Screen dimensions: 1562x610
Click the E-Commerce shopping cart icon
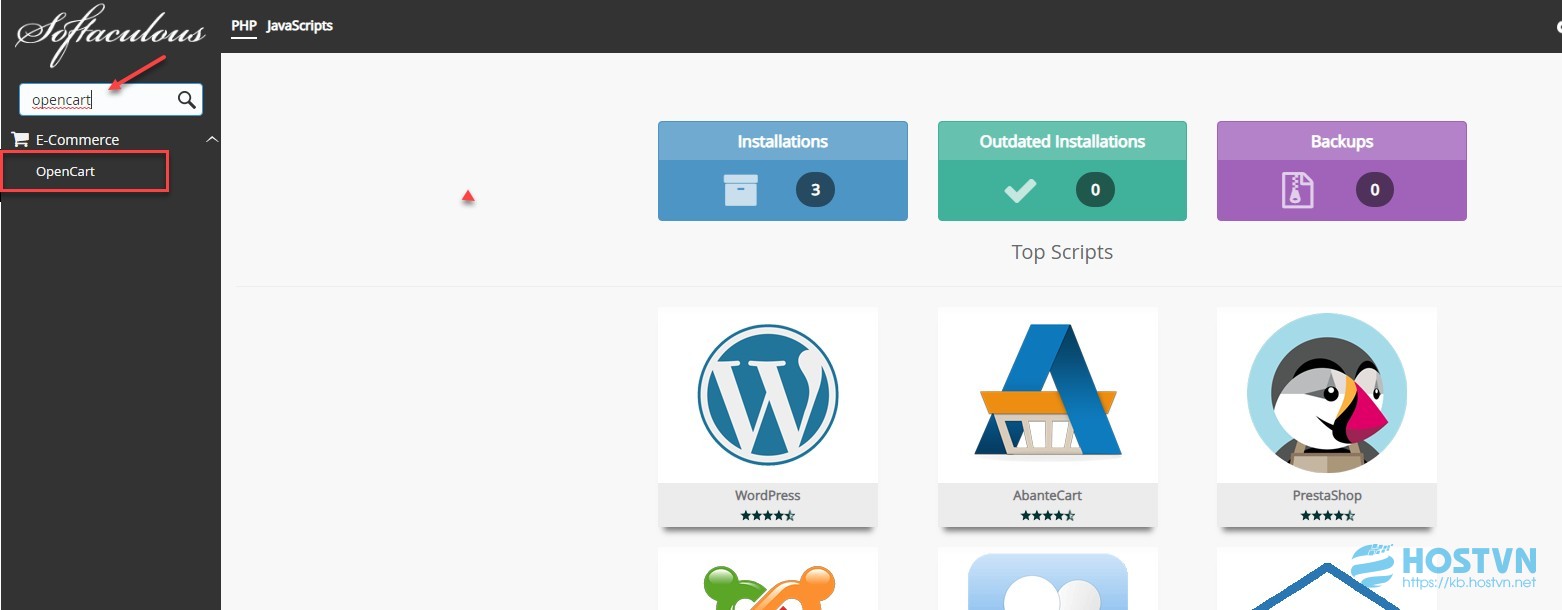20,140
